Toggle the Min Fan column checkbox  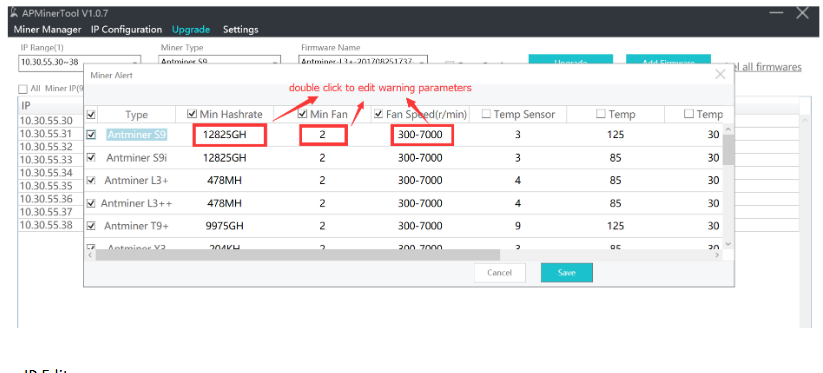pyautogui.click(x=302, y=114)
